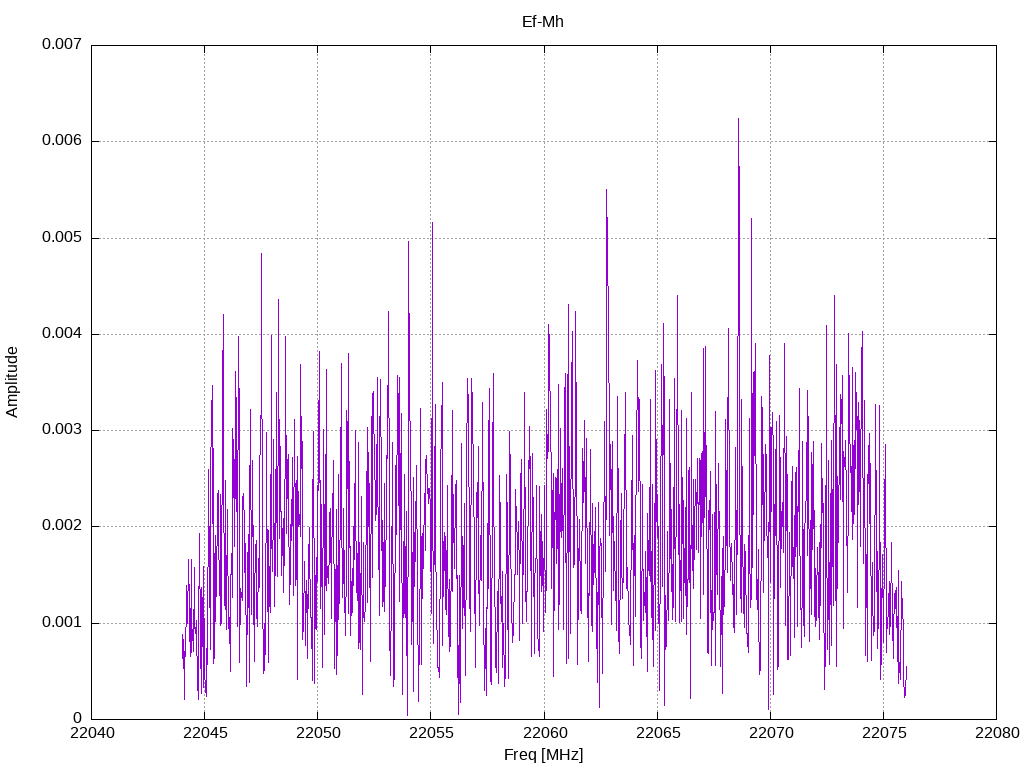Click the peak tip near 22055 MHz
This screenshot has height=768, width=1024.
432,223
